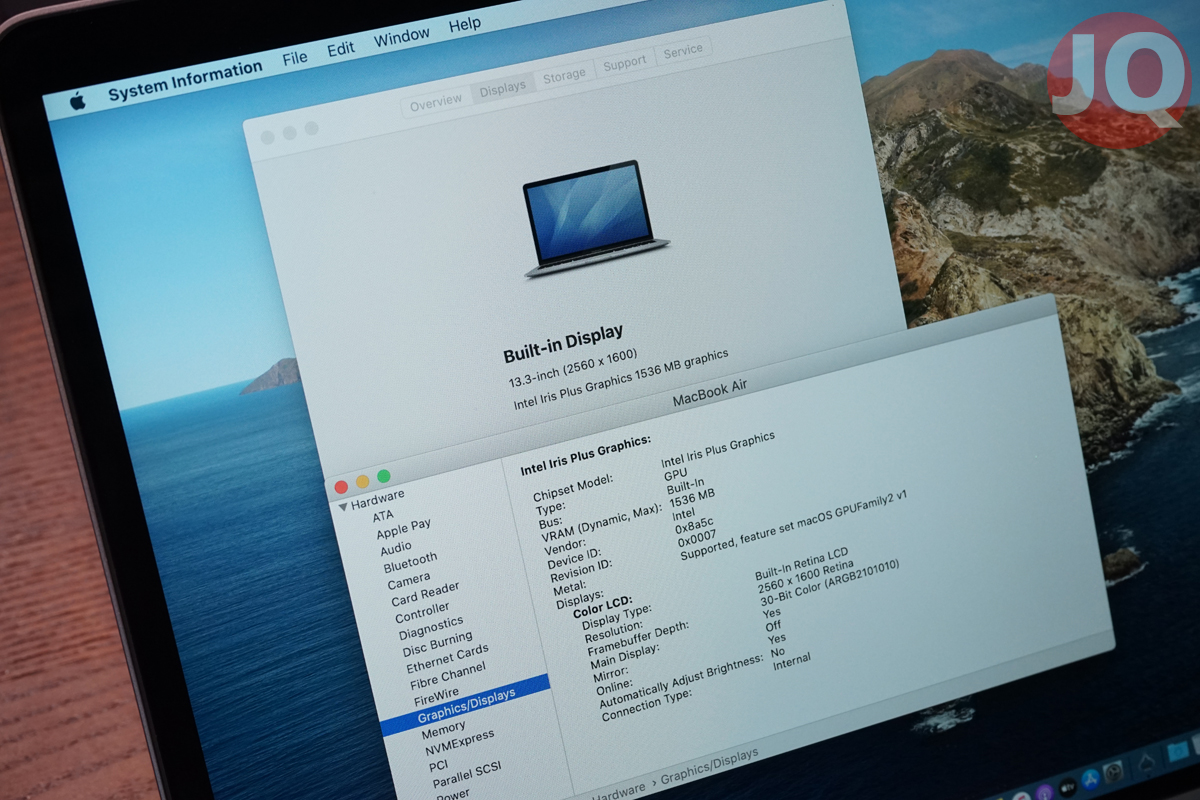
Task: Select ATA in the Hardware list
Action: 383,517
